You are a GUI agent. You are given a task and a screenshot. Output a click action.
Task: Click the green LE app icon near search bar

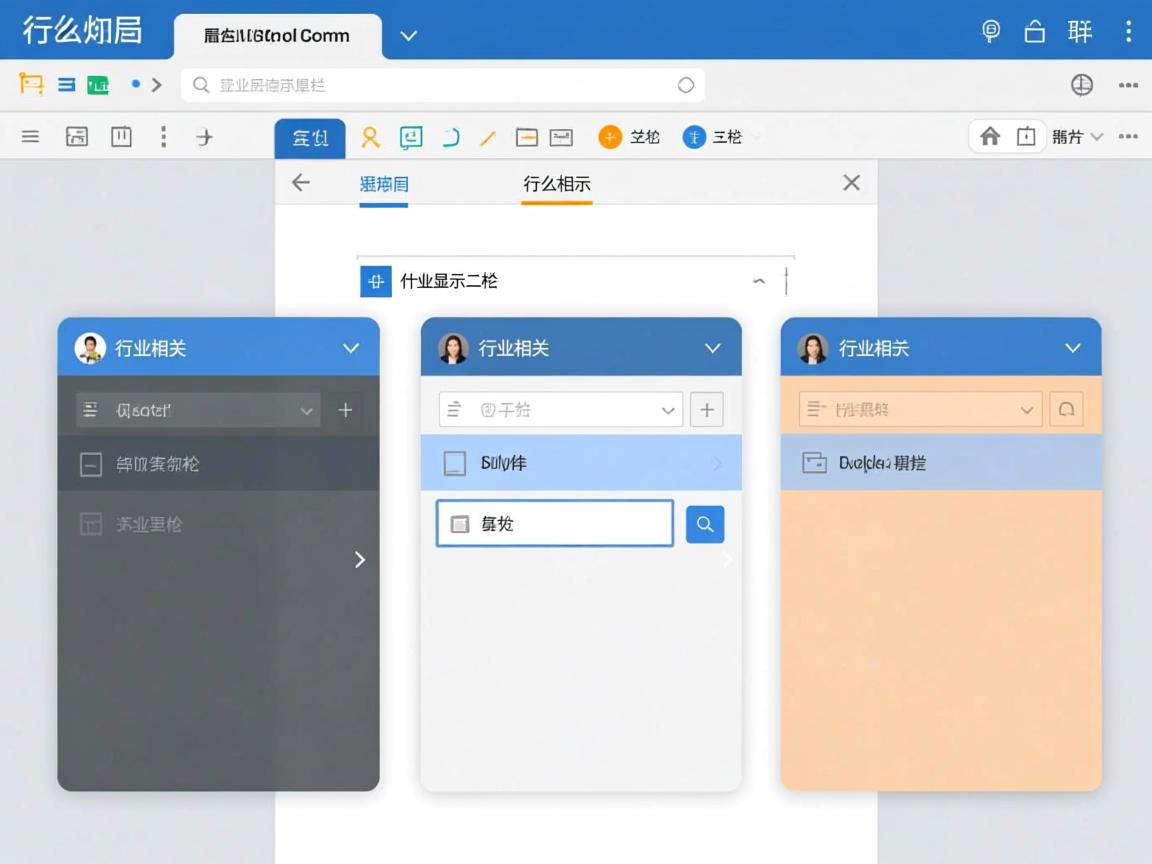tap(99, 85)
